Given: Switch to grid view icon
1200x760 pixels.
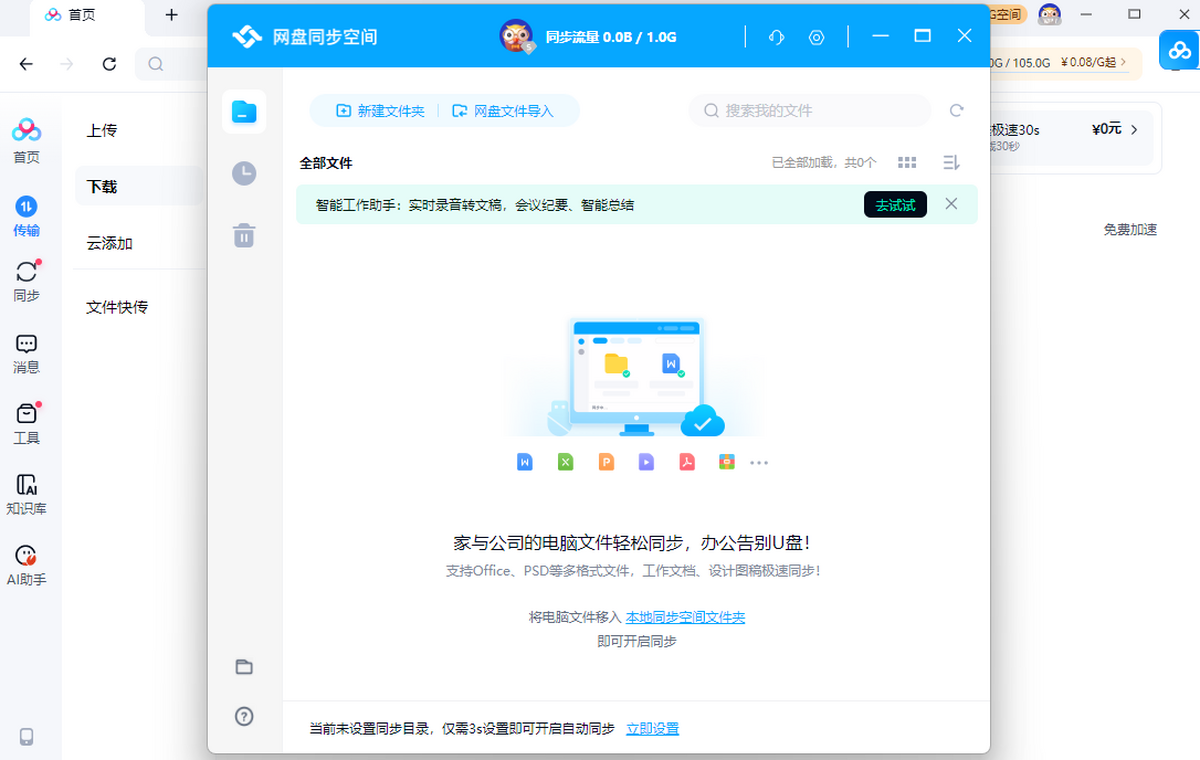Looking at the screenshot, I should tap(907, 162).
